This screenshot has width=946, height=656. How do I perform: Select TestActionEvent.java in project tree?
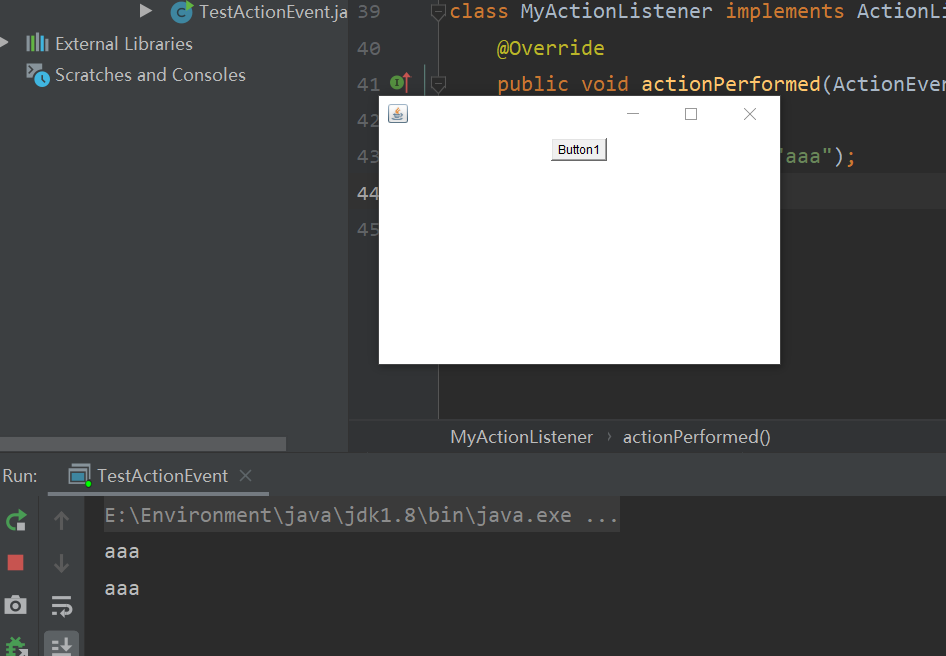(x=273, y=11)
